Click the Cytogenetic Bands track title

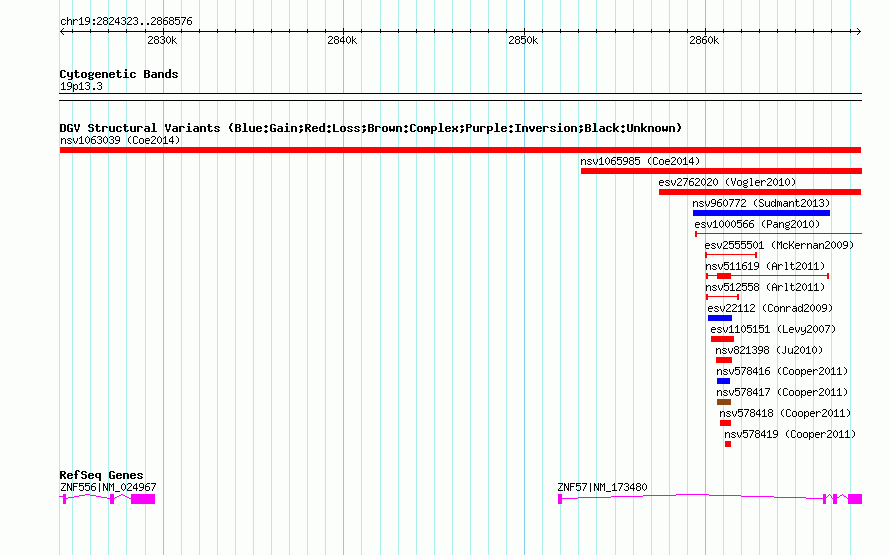[x=119, y=74]
